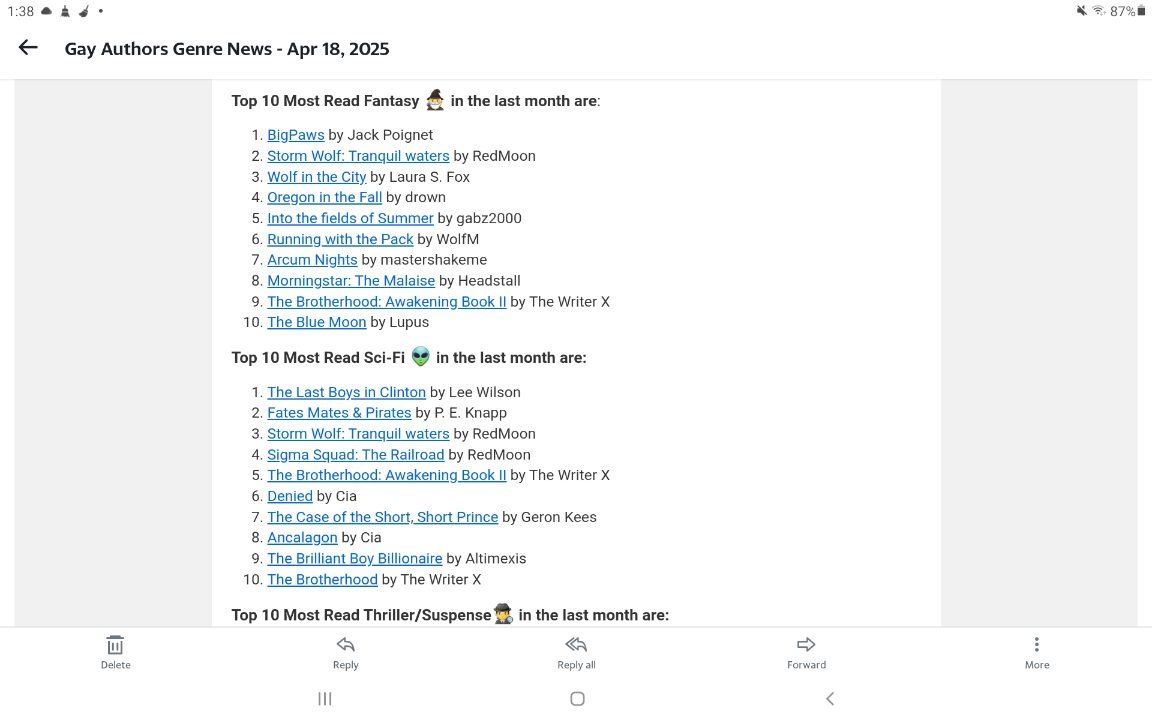
Task: Open The Brilliant Boy Billionaire link
Action: pyautogui.click(x=354, y=559)
